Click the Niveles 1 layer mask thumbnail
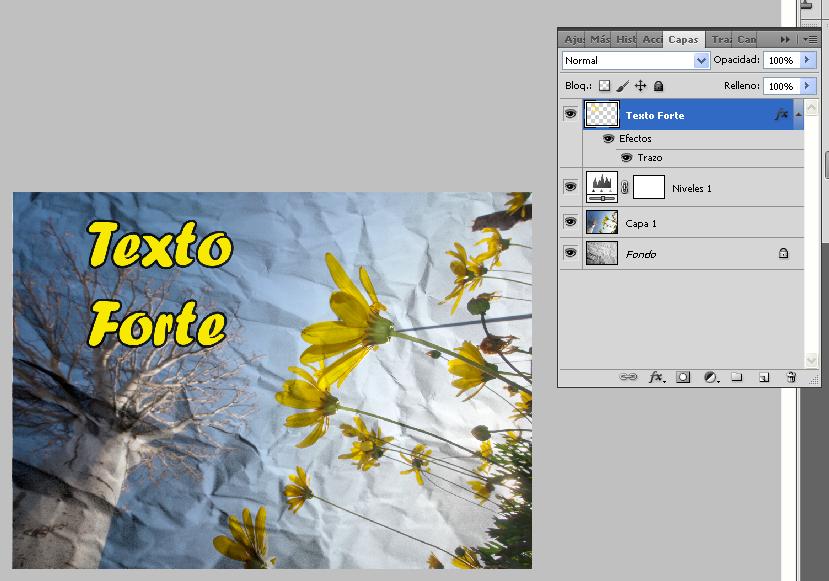This screenshot has height=581, width=829. tap(649, 187)
